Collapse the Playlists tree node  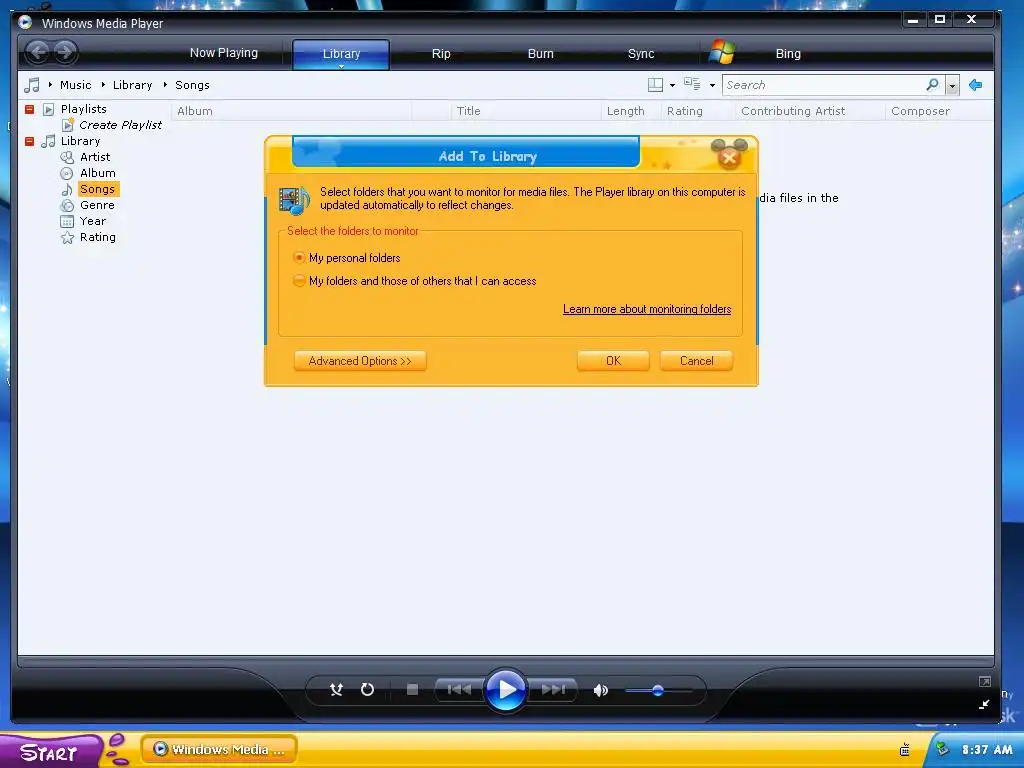coord(29,109)
